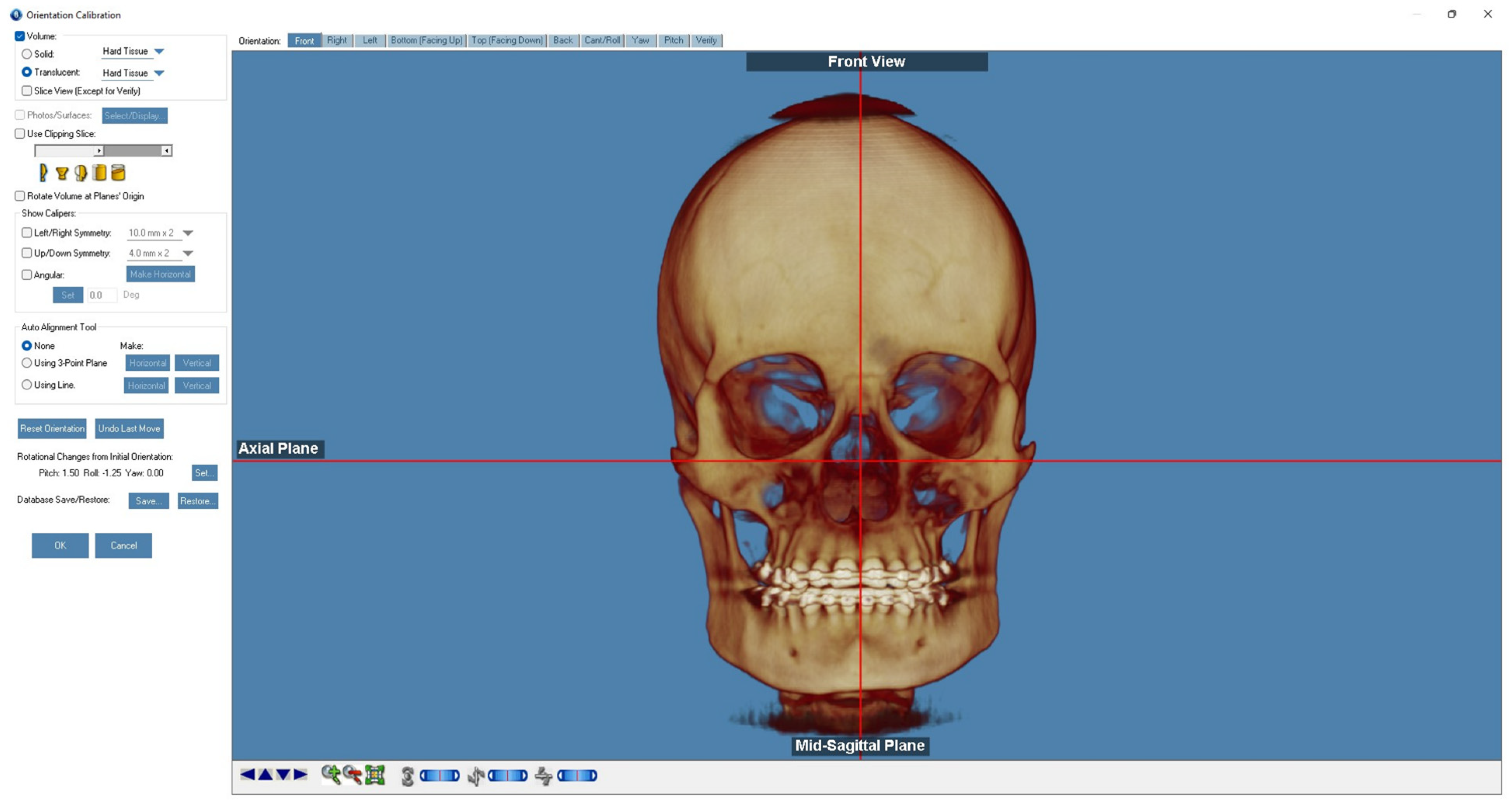This screenshot has height=804, width=1512.
Task: Select the half-head clipping icon
Action: (80, 173)
